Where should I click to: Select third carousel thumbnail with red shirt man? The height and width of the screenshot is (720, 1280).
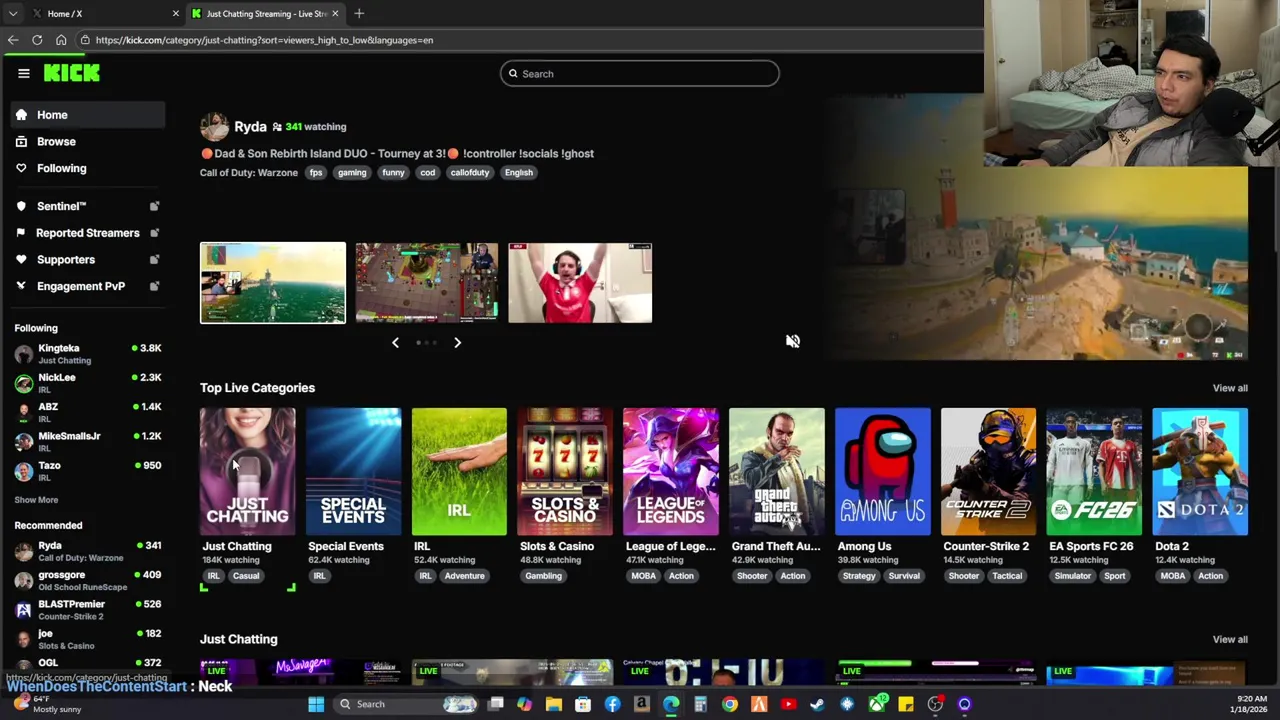pos(580,283)
